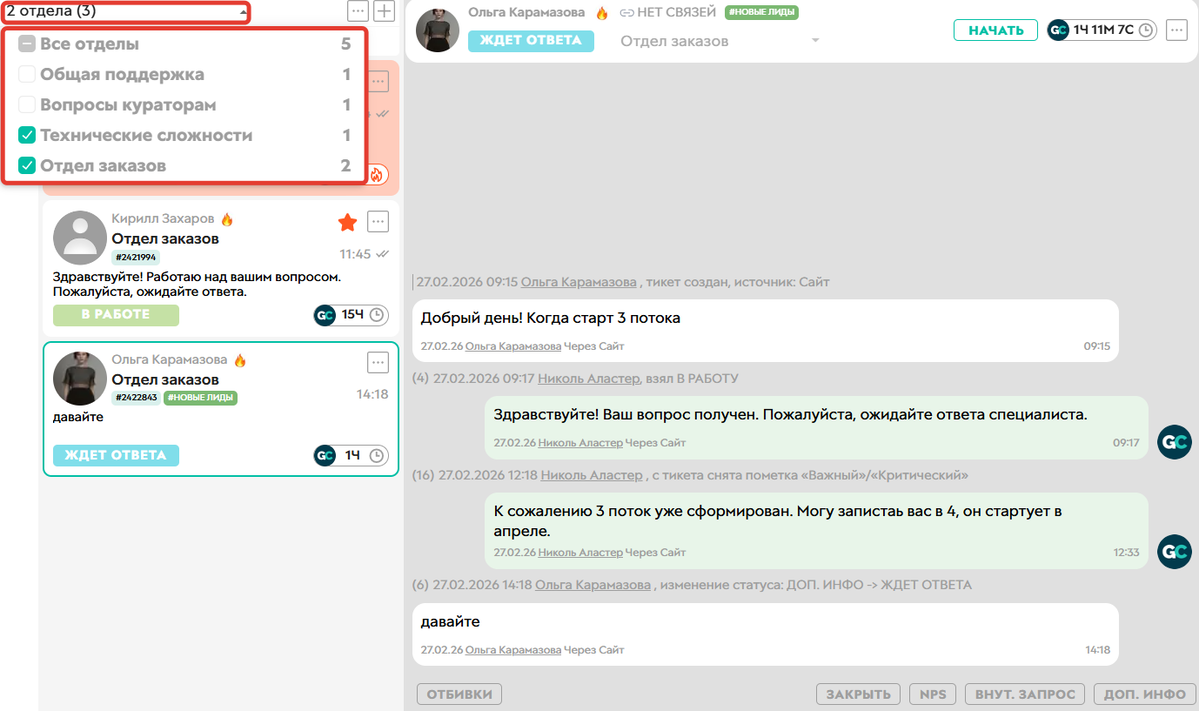1199x711 pixels.
Task: Open the "Николь Аластер" link in the 12:18 log line
Action: [x=592, y=476]
